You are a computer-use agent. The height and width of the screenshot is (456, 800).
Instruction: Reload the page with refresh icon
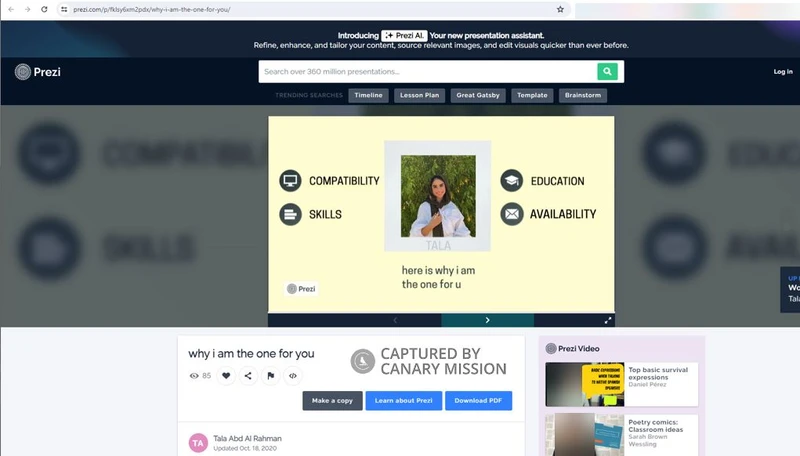pyautogui.click(x=44, y=9)
